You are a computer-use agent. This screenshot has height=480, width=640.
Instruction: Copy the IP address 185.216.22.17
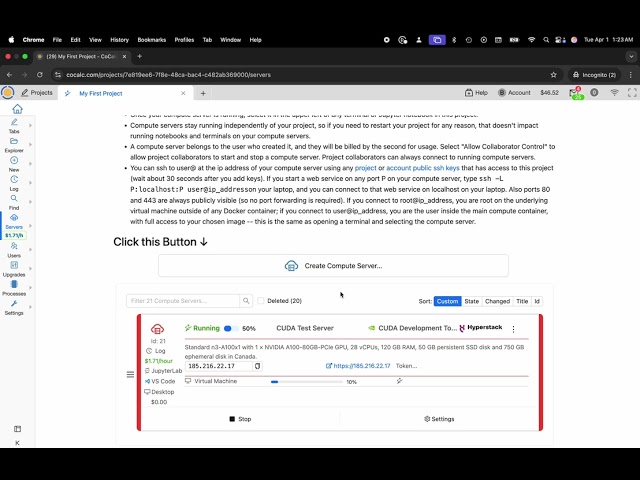pyautogui.click(x=258, y=366)
